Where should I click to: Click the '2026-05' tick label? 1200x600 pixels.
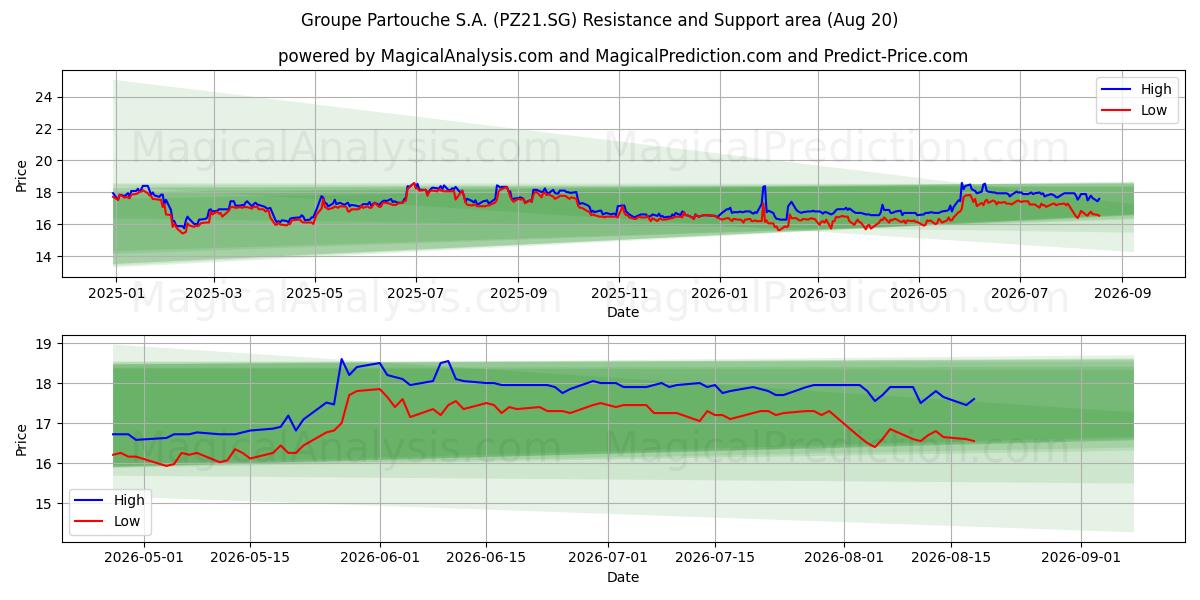pyautogui.click(x=919, y=293)
